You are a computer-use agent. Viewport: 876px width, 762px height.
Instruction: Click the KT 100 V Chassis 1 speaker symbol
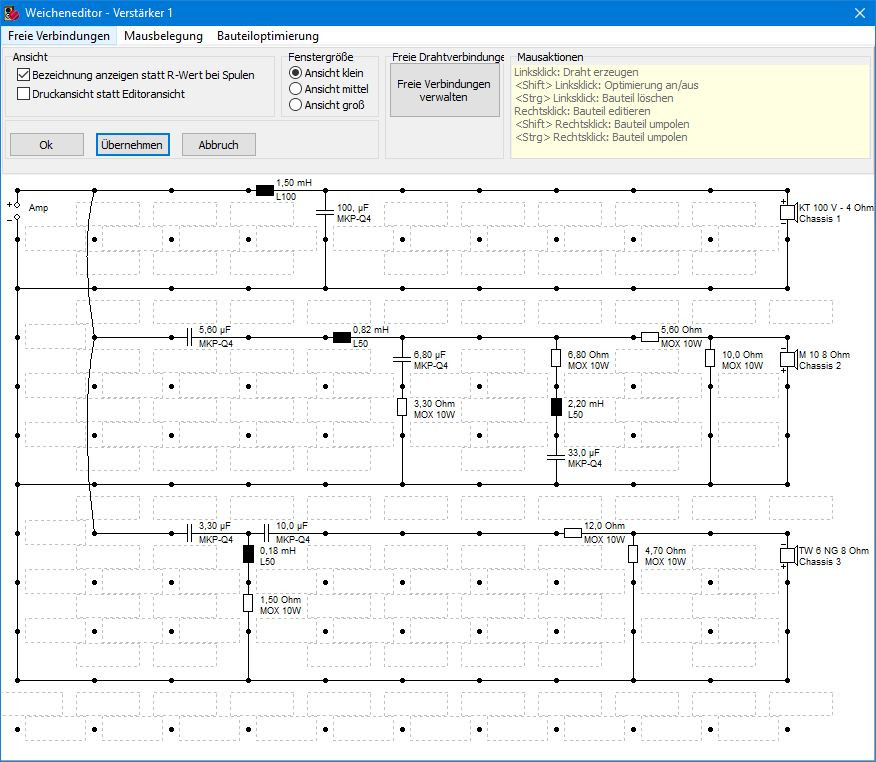tap(787, 212)
